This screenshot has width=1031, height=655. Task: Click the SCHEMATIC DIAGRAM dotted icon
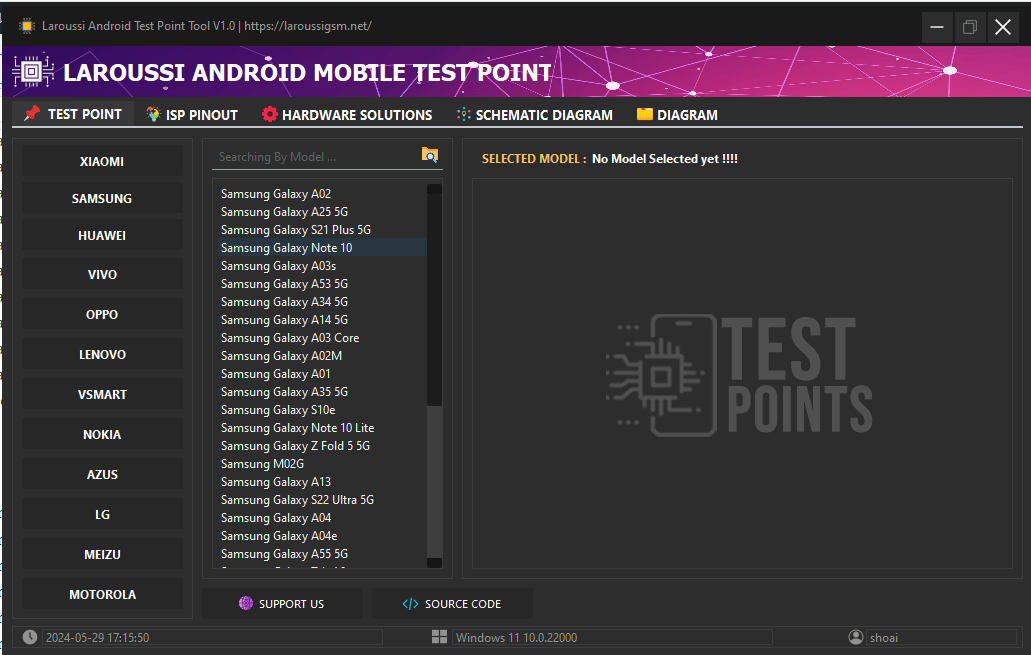click(x=462, y=114)
